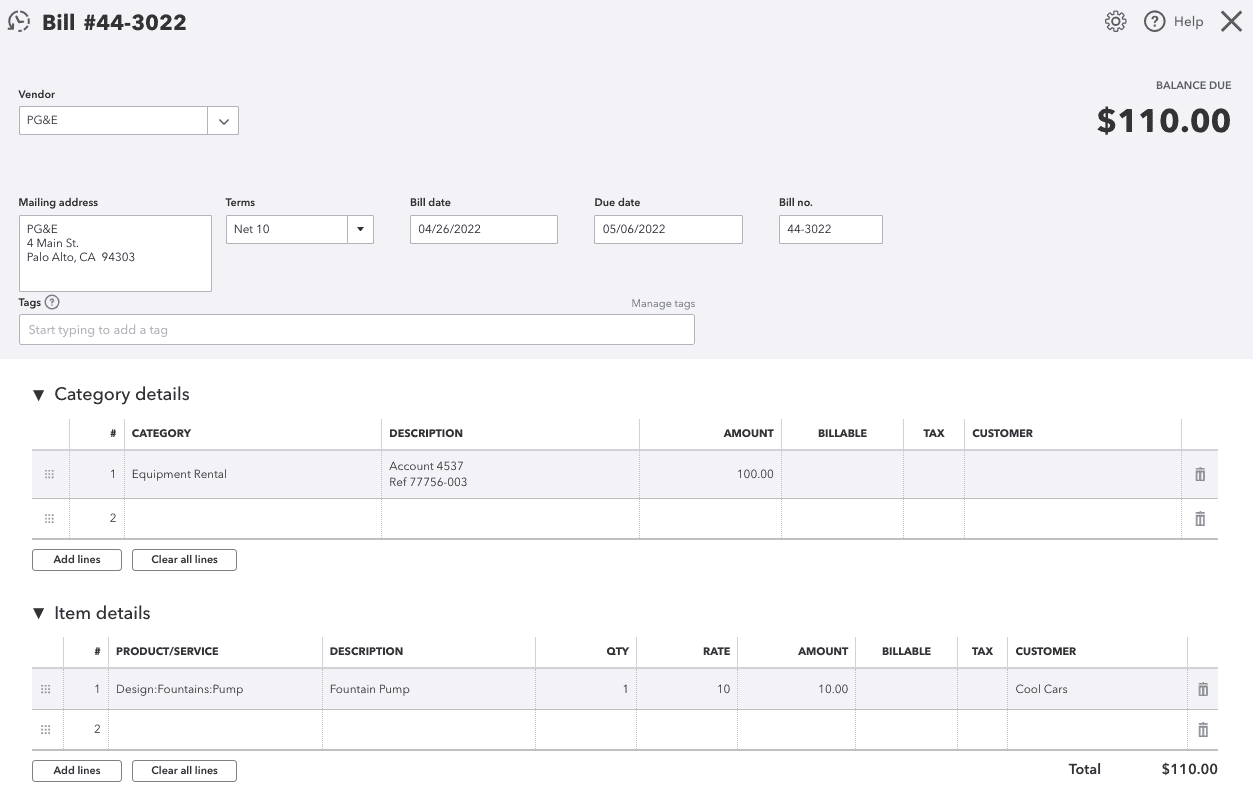Viewport: 1253px width, 788px height.
Task: Click the recurring transaction clock icon beside Bill title
Action: pyautogui.click(x=19, y=21)
